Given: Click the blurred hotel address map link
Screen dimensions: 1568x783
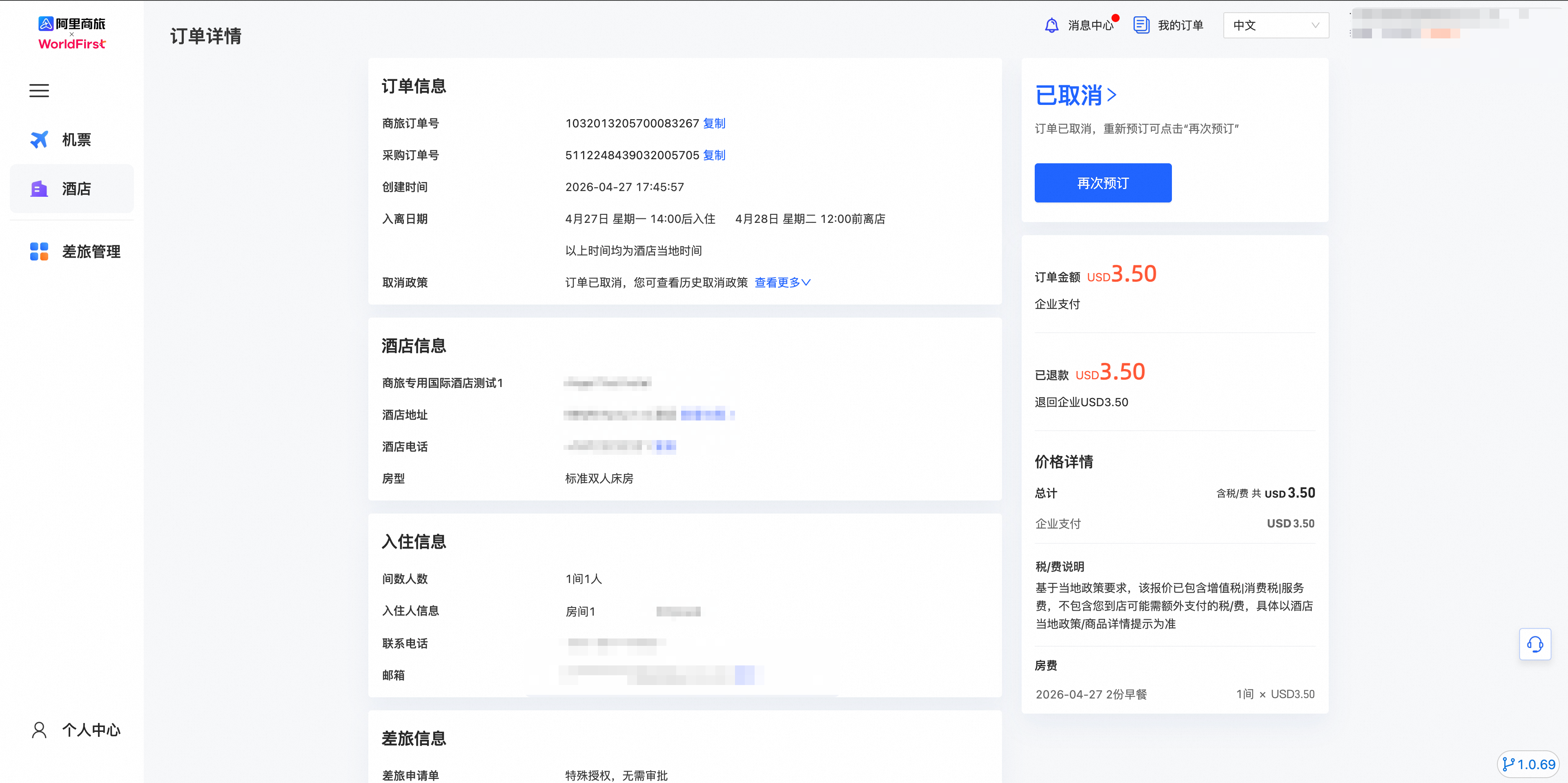Looking at the screenshot, I should pos(703,415).
